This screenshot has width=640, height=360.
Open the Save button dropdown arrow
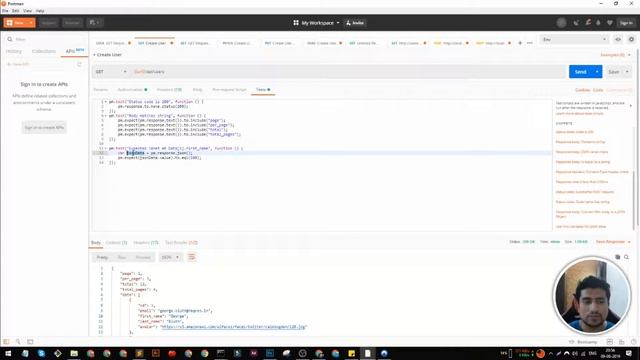pos(627,72)
